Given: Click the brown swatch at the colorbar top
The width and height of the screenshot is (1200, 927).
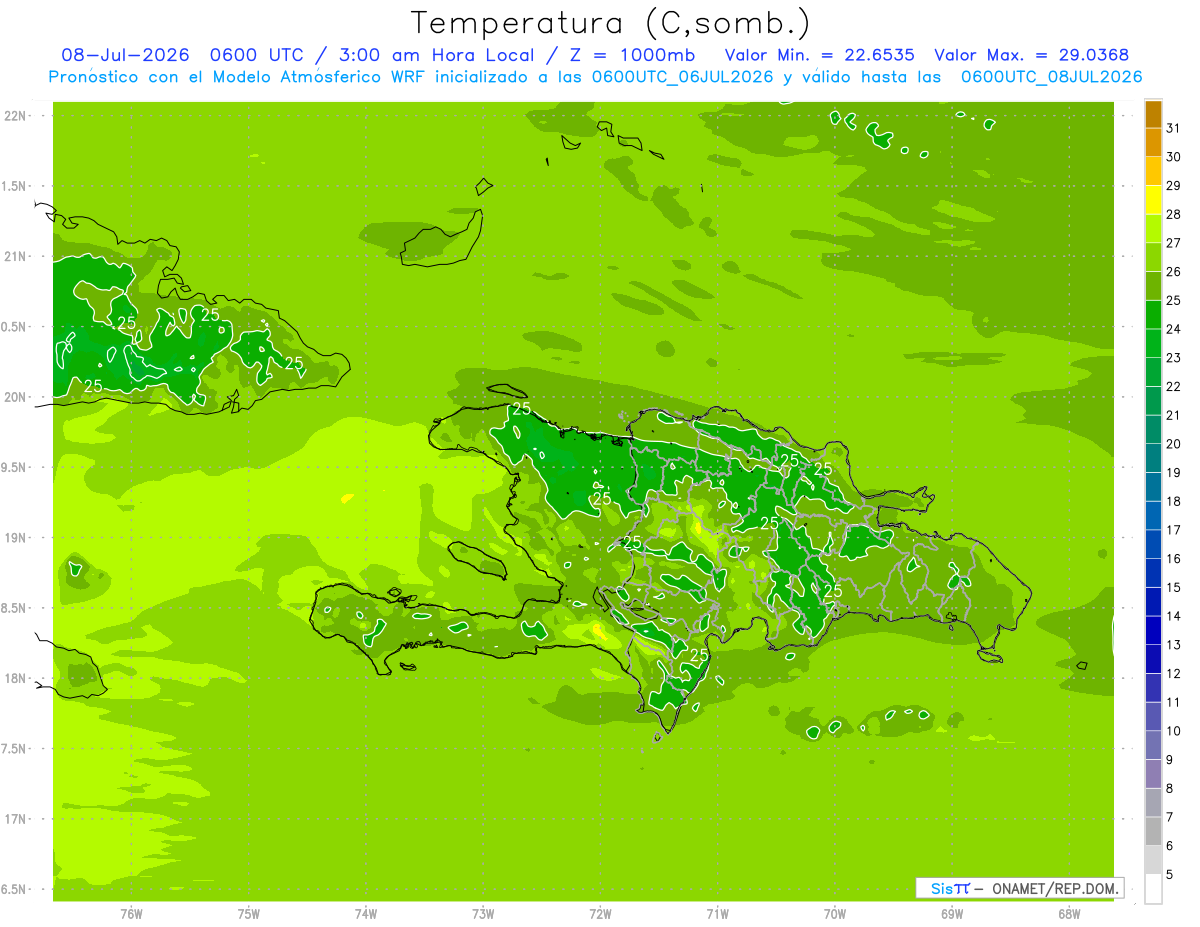Looking at the screenshot, I should pos(1153,114).
